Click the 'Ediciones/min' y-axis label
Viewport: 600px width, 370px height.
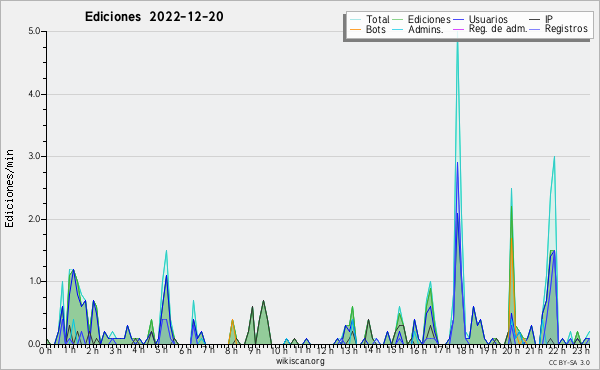coord(9,188)
